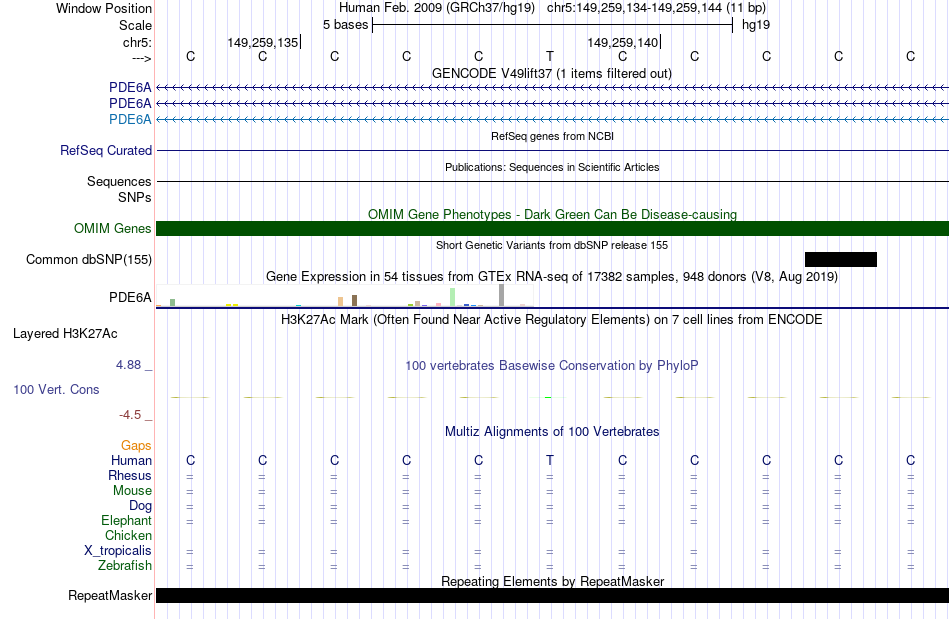
Task: Click 'Publications: Sequences in Scientific Articles' title
Action: 552,167
